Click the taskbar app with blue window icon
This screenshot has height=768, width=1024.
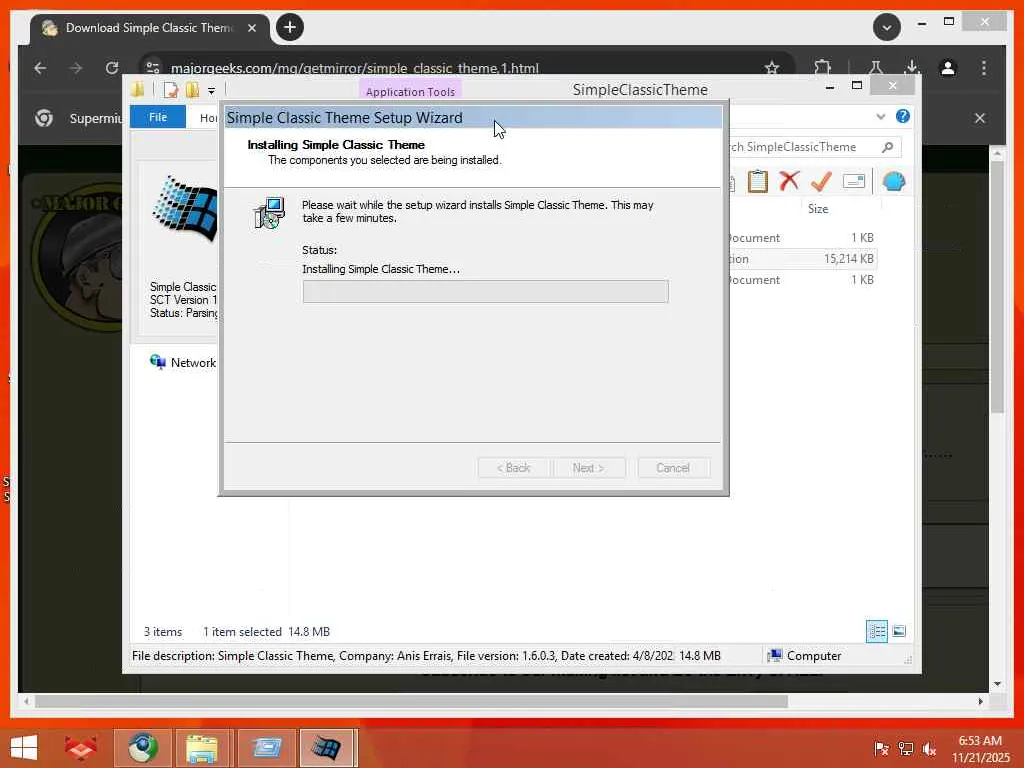(x=266, y=748)
